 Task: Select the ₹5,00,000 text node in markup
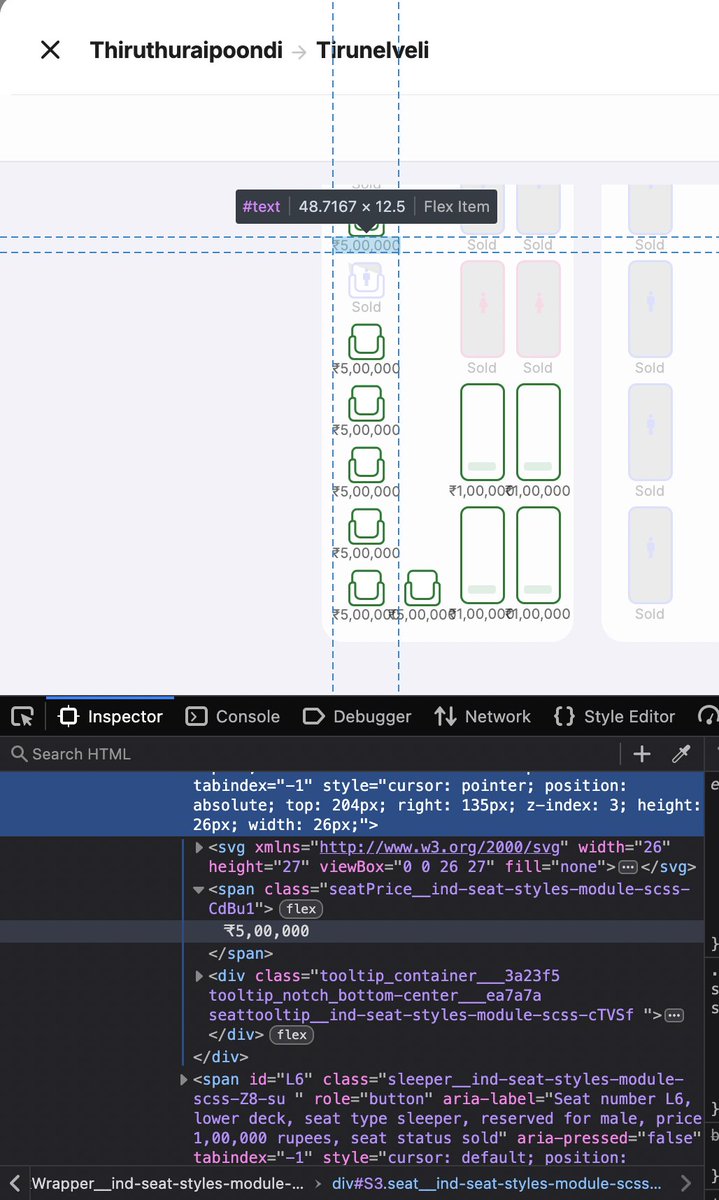point(267,931)
